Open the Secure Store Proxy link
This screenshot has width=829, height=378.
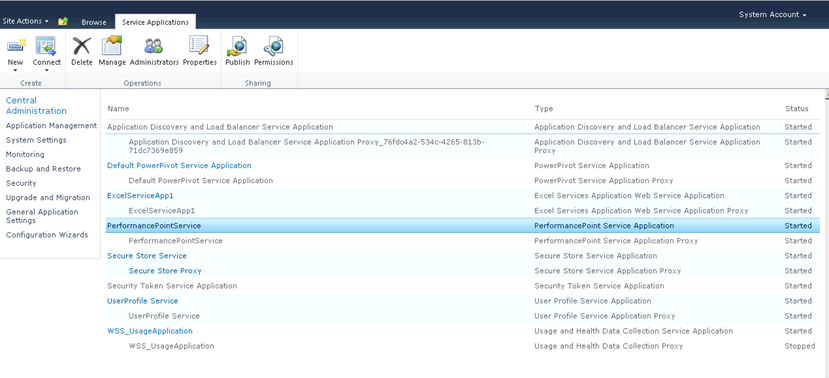[165, 271]
